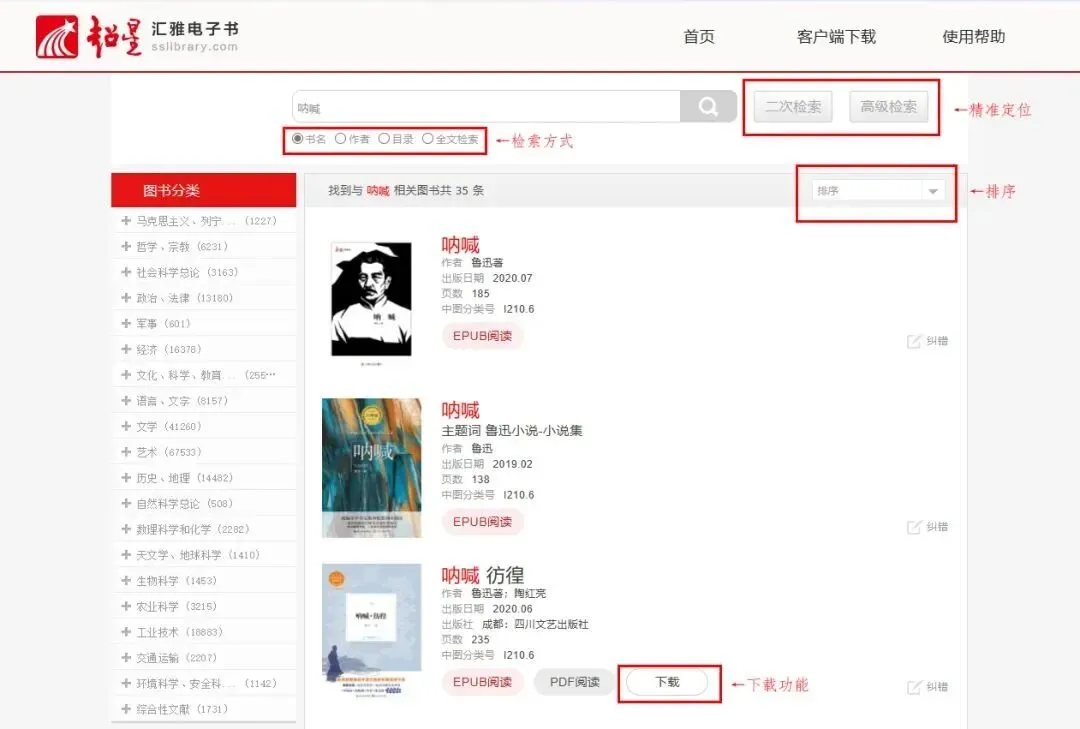Click the search input field containing 呐喊
Screen dimensions: 1080x729
(x=486, y=107)
